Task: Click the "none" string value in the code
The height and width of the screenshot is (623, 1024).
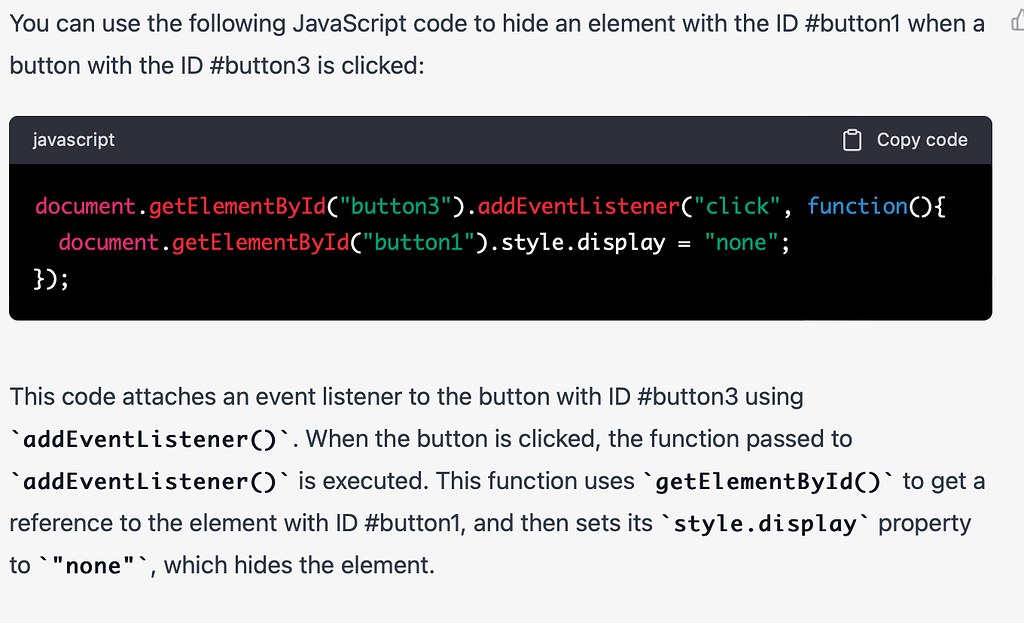Action: 740,242
